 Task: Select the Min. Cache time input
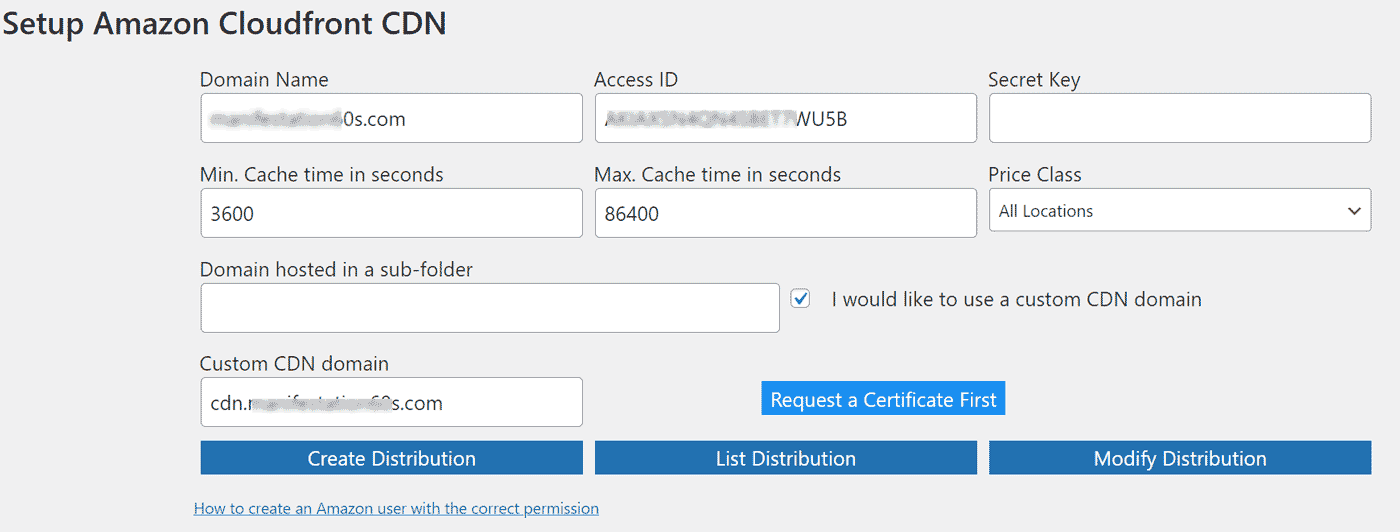(x=391, y=214)
